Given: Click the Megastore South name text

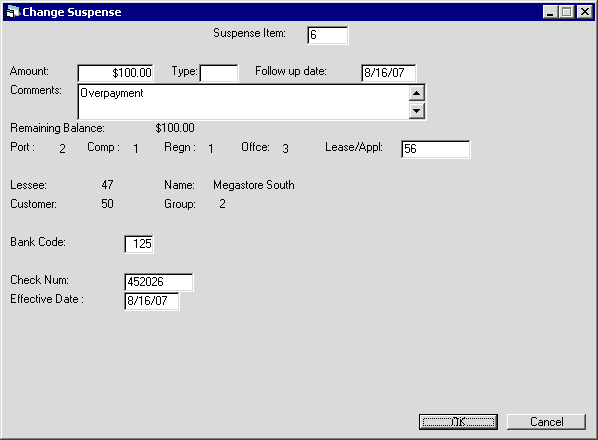Looking at the screenshot, I should tap(254, 185).
